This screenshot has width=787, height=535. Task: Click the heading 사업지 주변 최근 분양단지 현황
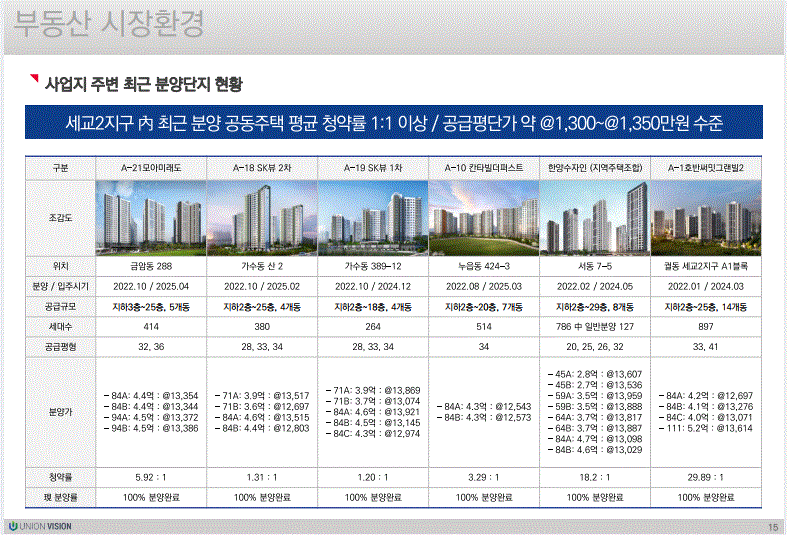[144, 84]
